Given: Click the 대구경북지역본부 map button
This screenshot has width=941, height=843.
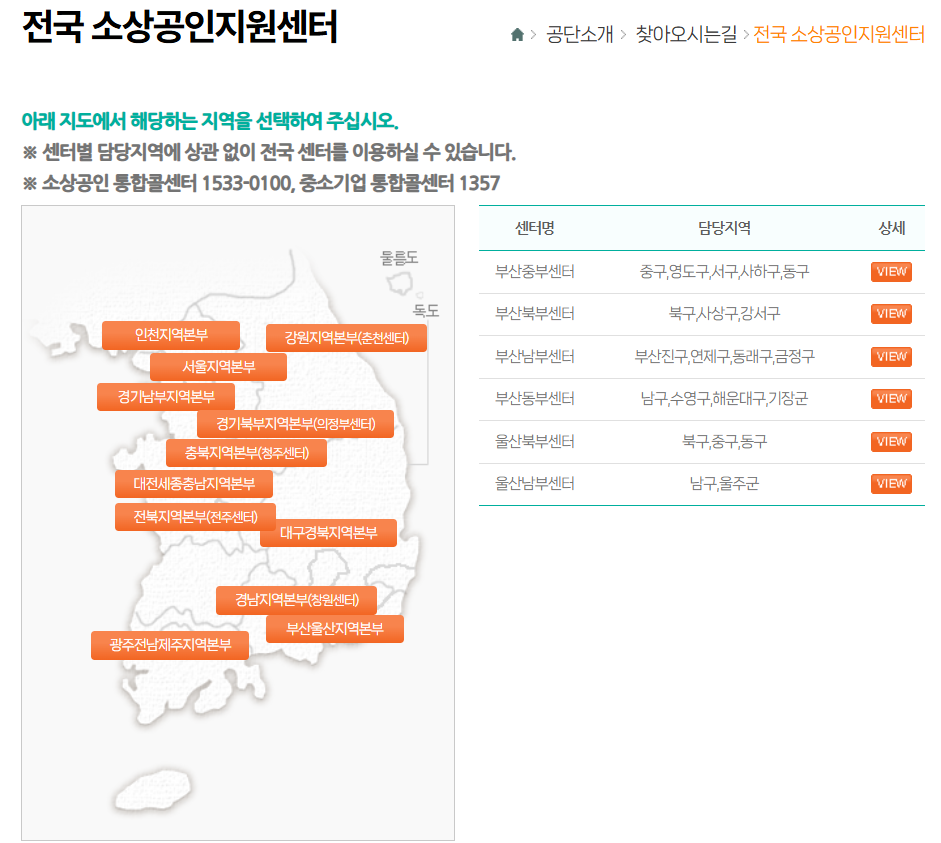Looking at the screenshot, I should click(330, 533).
